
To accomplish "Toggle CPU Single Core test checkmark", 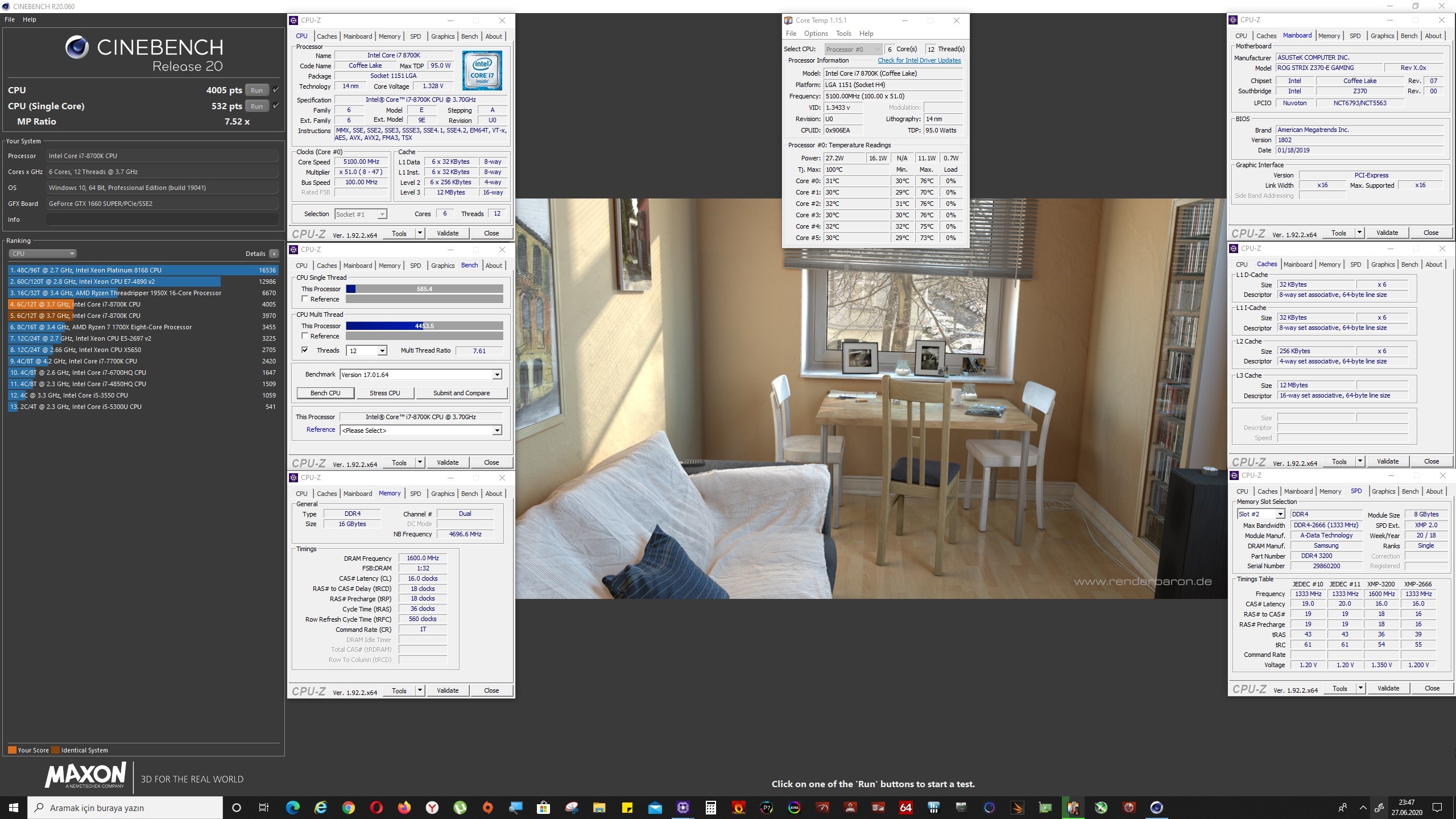I will click(x=276, y=106).
